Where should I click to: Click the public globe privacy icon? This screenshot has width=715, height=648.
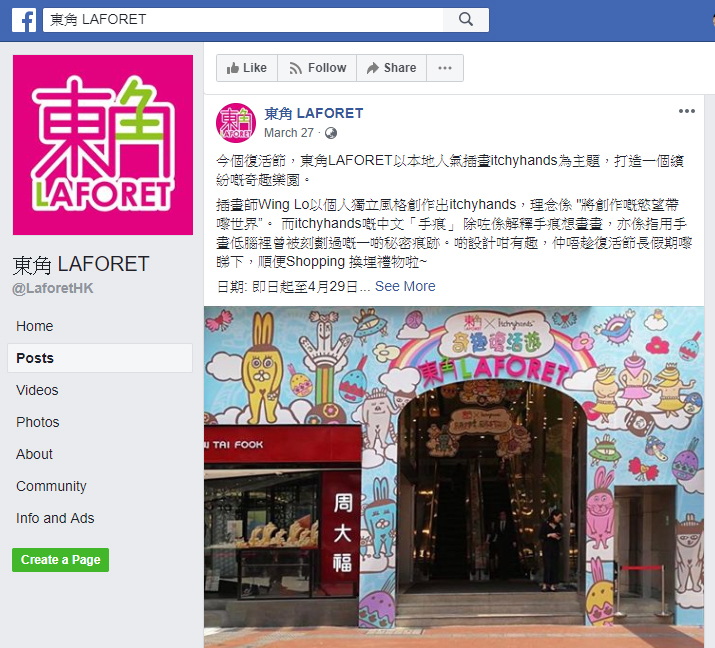point(331,133)
